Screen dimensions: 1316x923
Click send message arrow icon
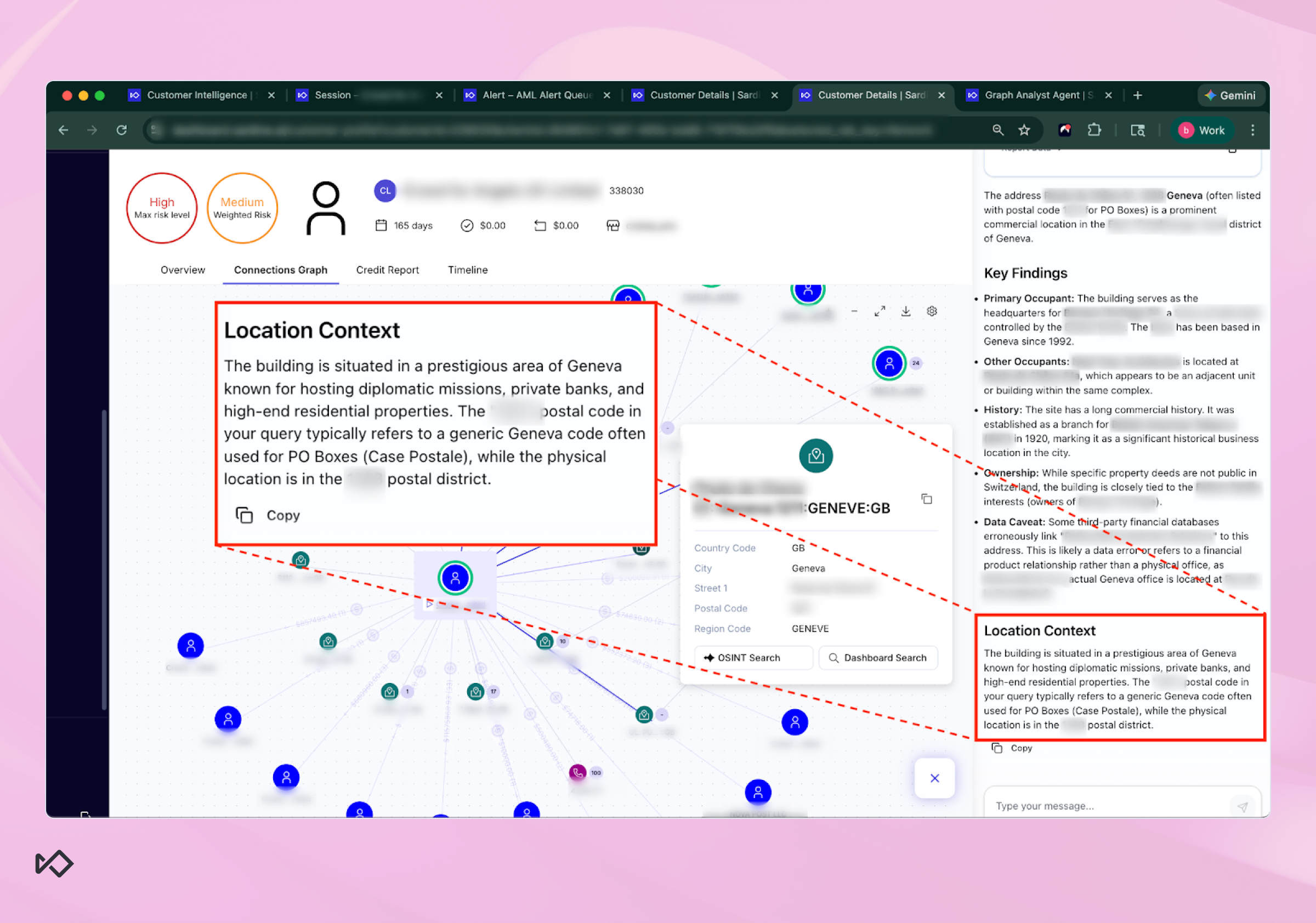coord(1241,806)
